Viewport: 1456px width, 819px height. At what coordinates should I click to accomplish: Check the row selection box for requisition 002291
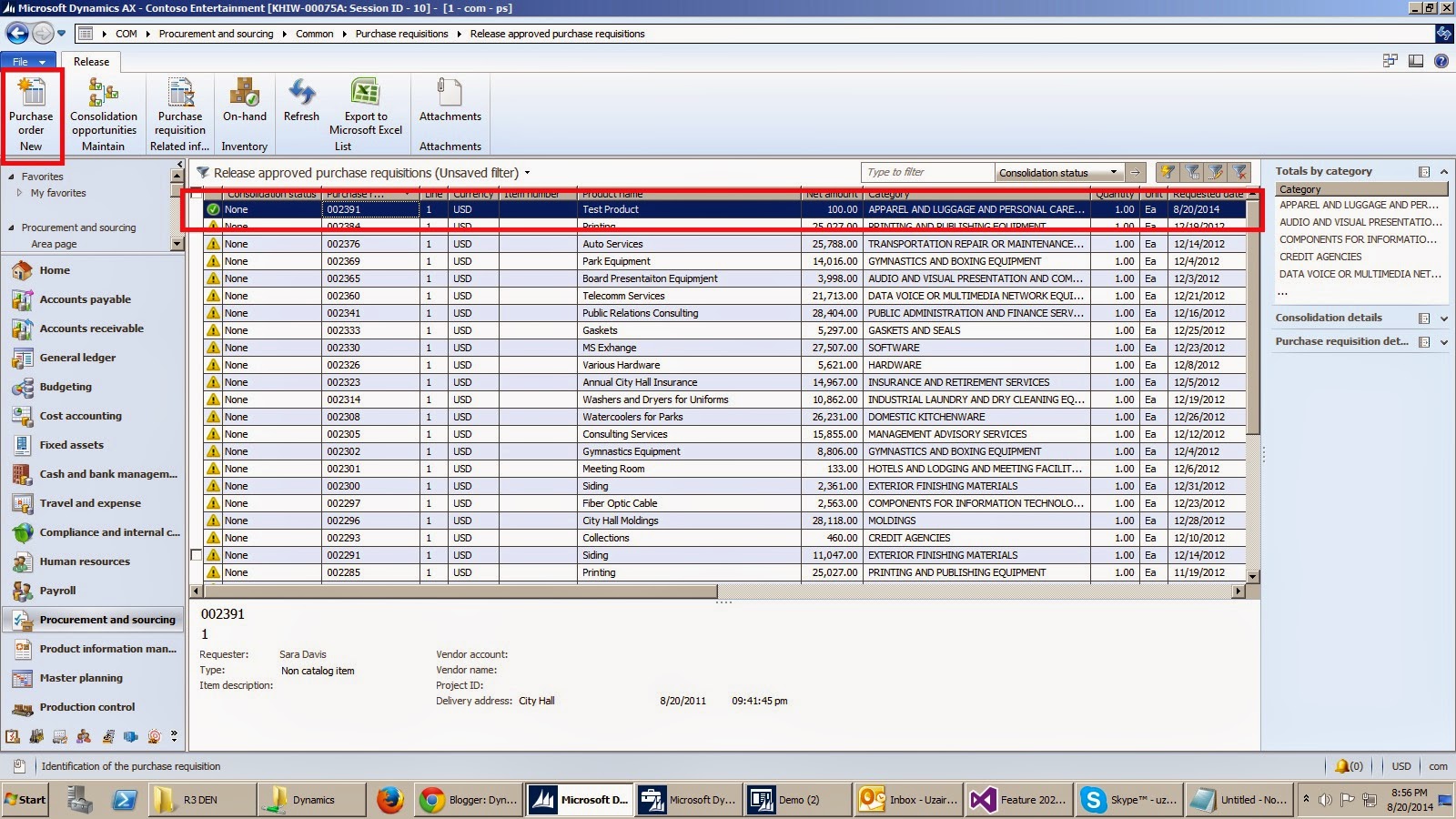click(196, 555)
